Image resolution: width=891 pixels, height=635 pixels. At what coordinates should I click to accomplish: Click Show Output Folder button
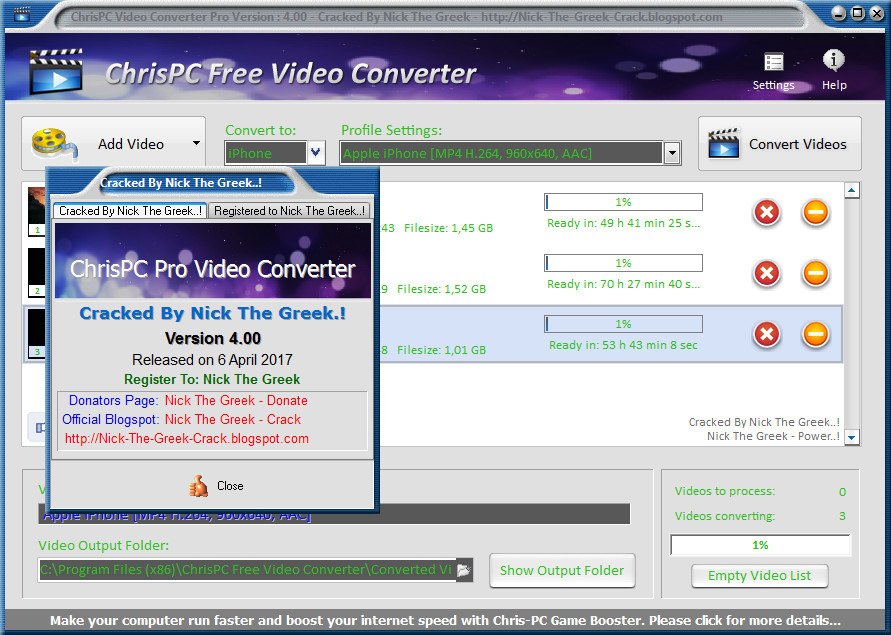point(562,570)
